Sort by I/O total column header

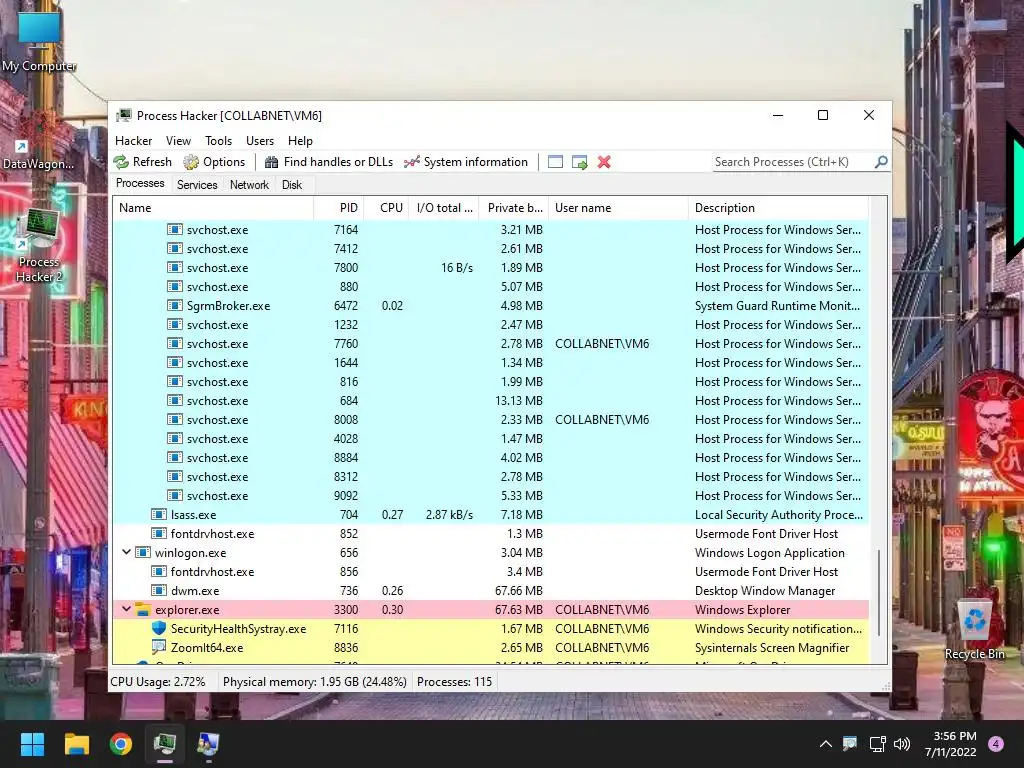(443, 208)
